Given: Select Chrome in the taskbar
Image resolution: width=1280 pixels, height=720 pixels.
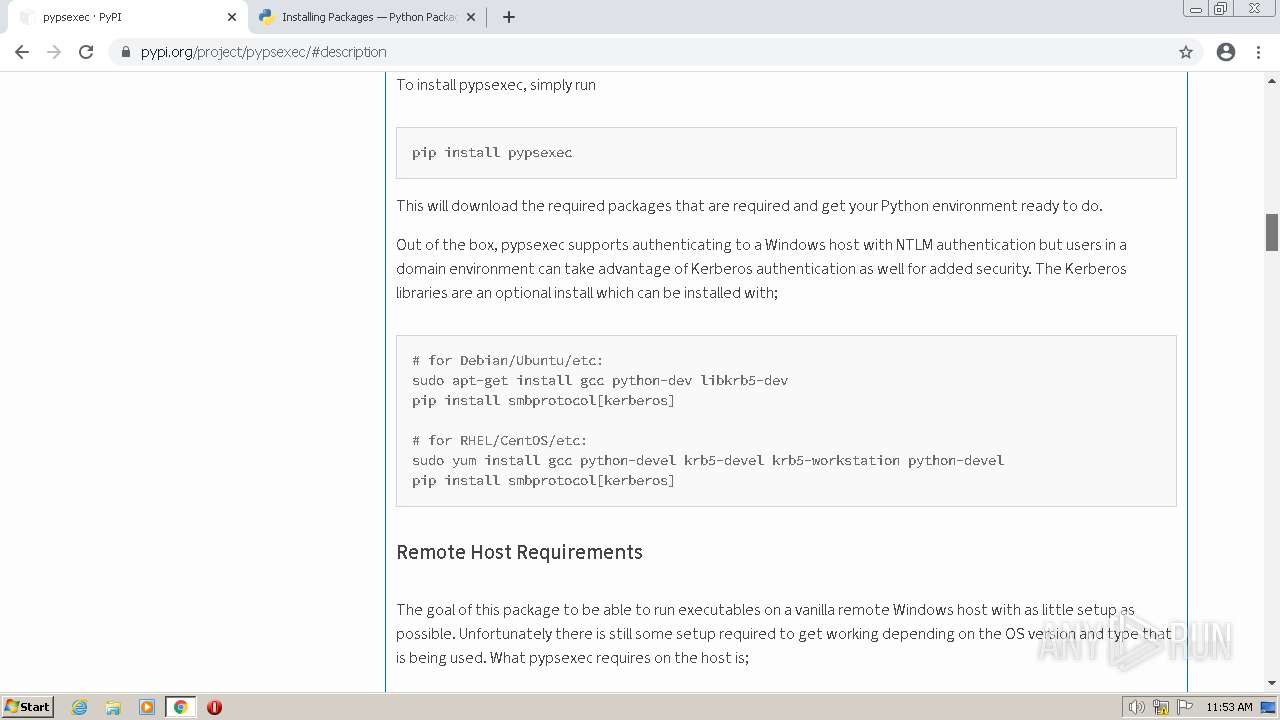Looking at the screenshot, I should [x=180, y=707].
